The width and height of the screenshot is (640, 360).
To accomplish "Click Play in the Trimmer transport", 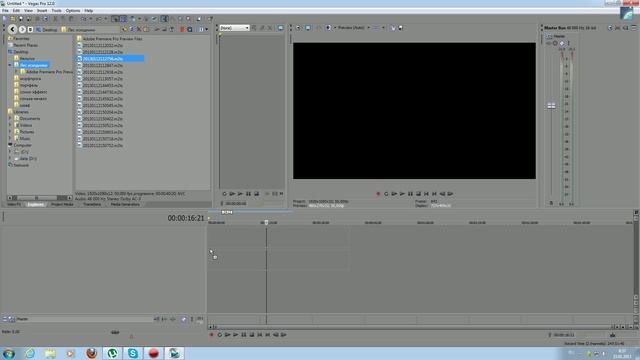I will [240, 194].
